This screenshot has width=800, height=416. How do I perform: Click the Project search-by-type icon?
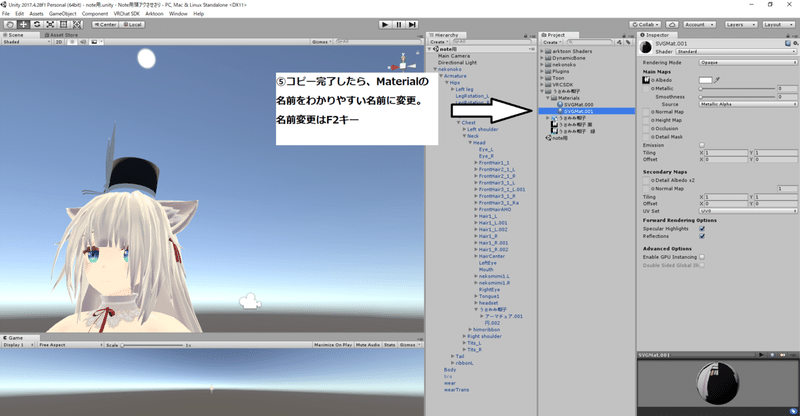[x=619, y=42]
